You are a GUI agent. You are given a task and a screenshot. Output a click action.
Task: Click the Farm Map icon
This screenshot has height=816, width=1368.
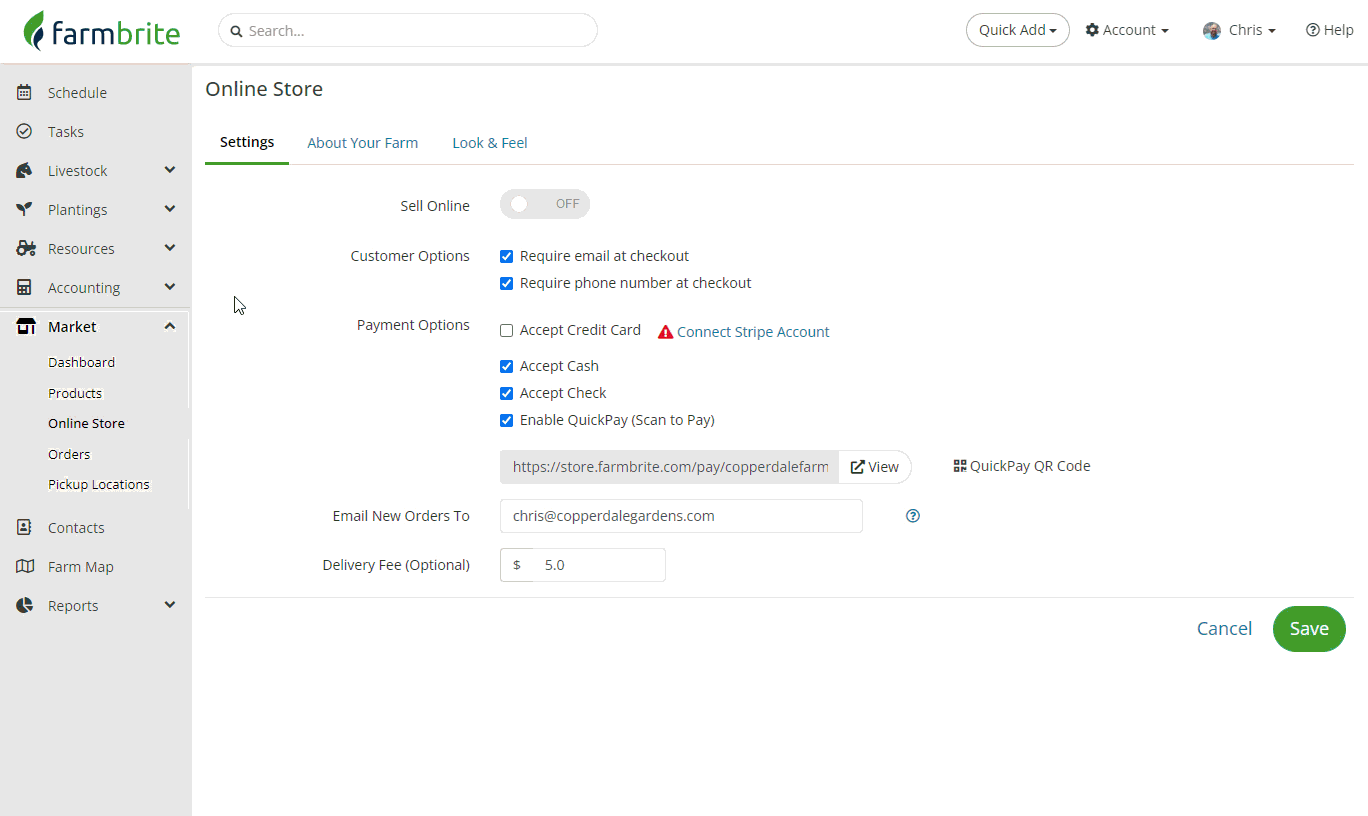tap(25, 567)
